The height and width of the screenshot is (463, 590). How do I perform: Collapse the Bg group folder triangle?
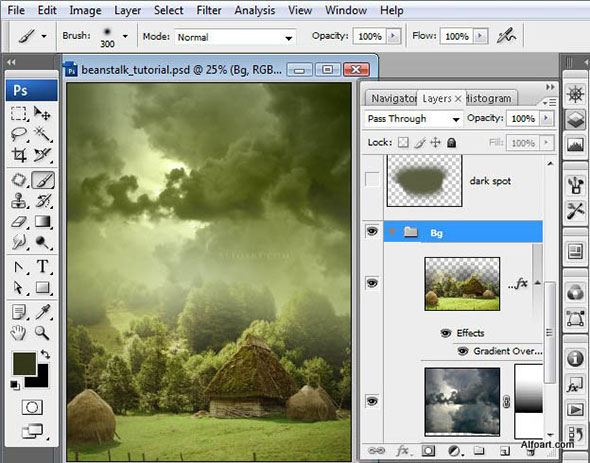click(392, 232)
